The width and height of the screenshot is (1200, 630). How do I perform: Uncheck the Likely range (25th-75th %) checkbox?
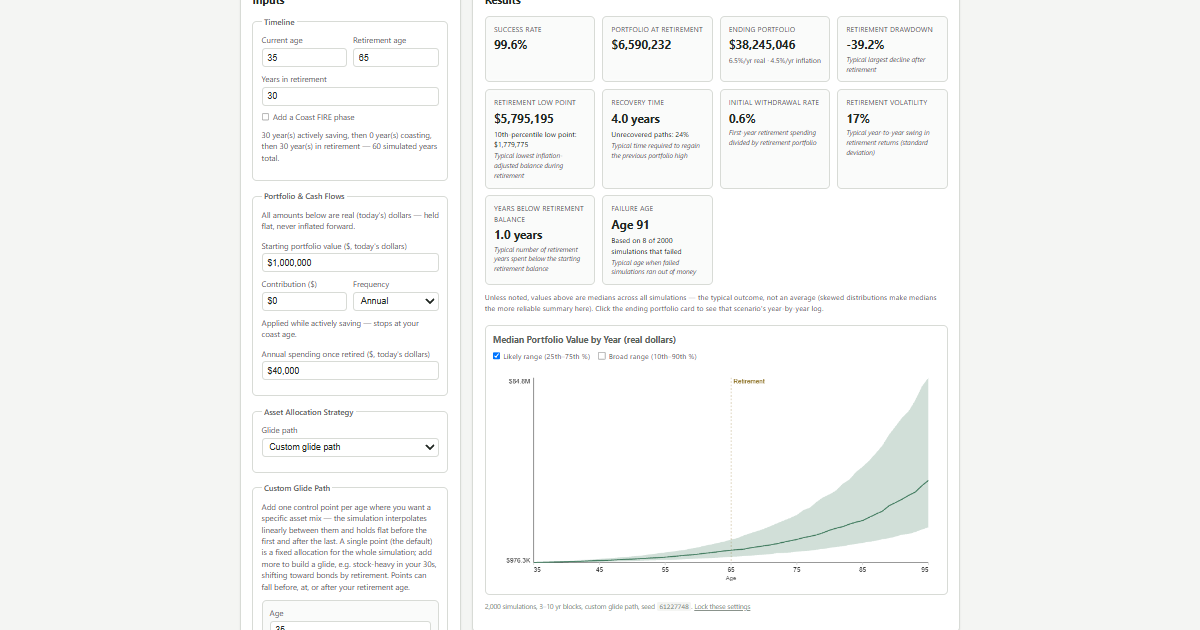[x=497, y=356]
